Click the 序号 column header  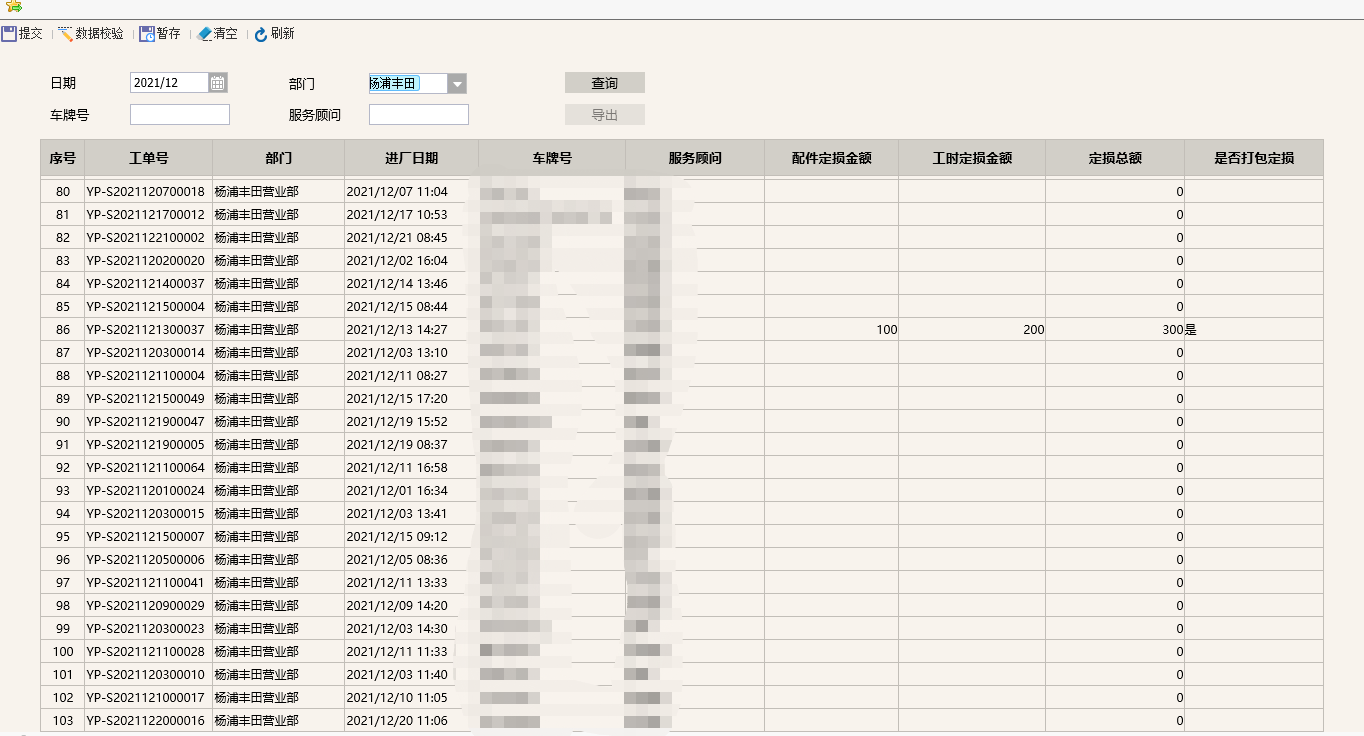[x=63, y=158]
